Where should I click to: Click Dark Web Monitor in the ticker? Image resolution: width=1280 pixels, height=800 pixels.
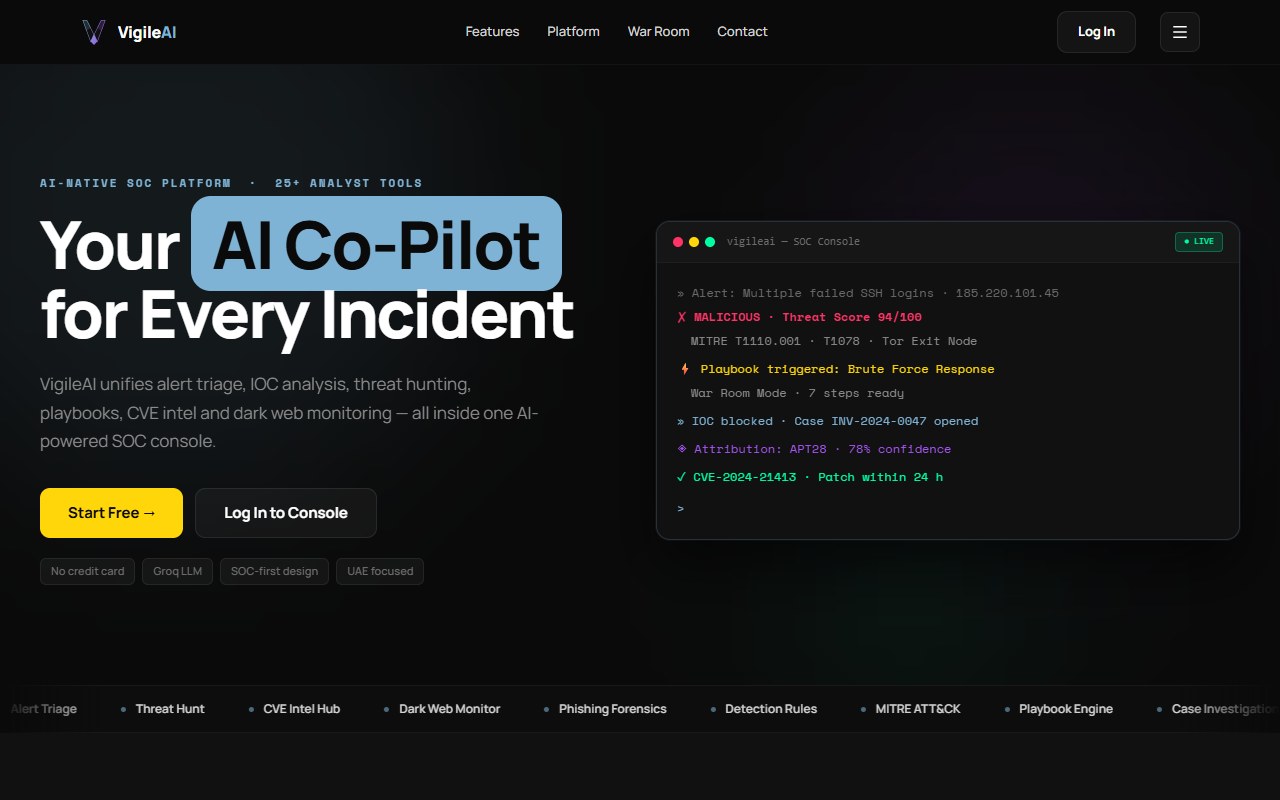(450, 709)
